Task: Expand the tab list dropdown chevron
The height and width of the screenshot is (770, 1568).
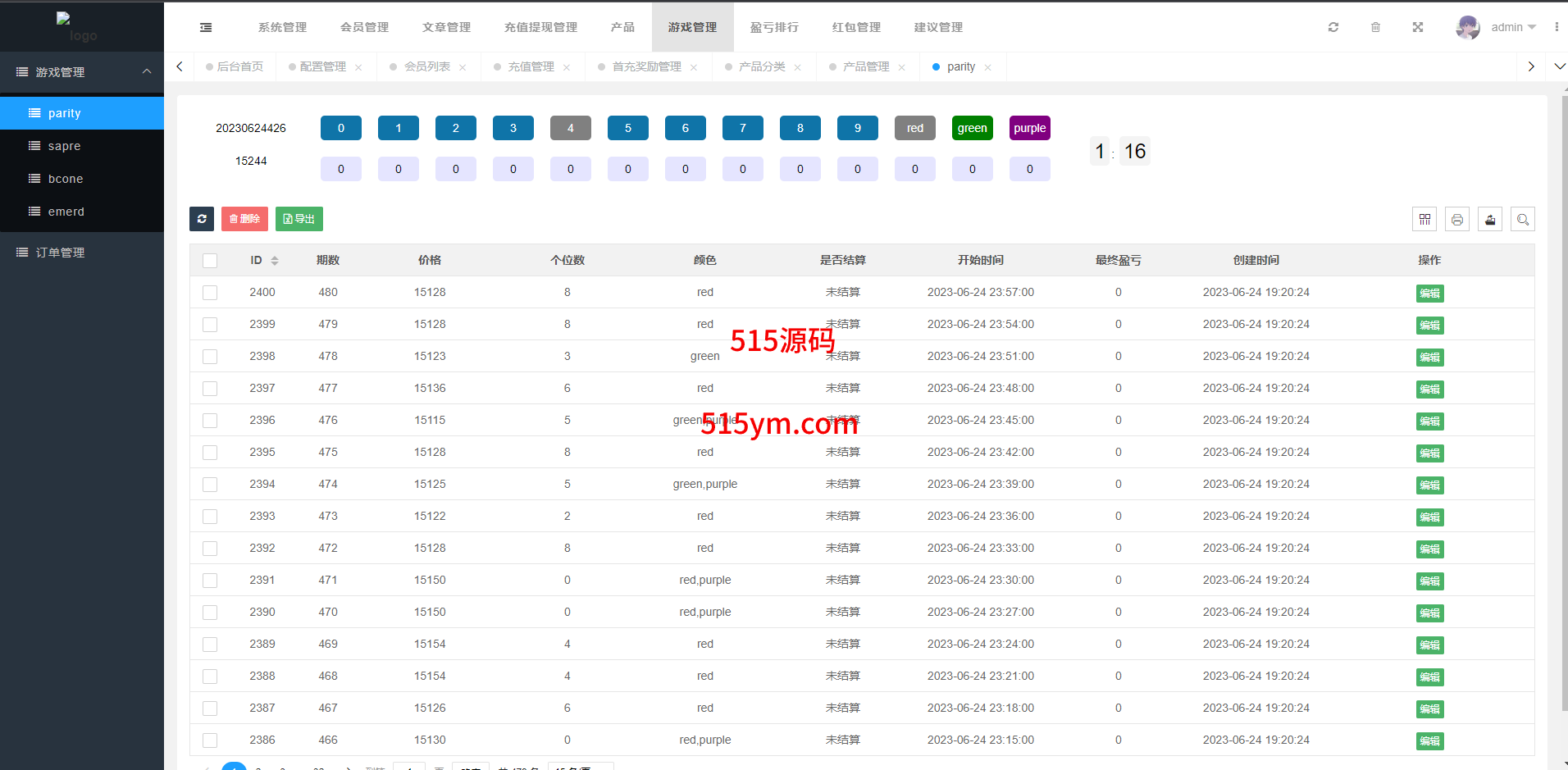Action: click(x=1559, y=66)
